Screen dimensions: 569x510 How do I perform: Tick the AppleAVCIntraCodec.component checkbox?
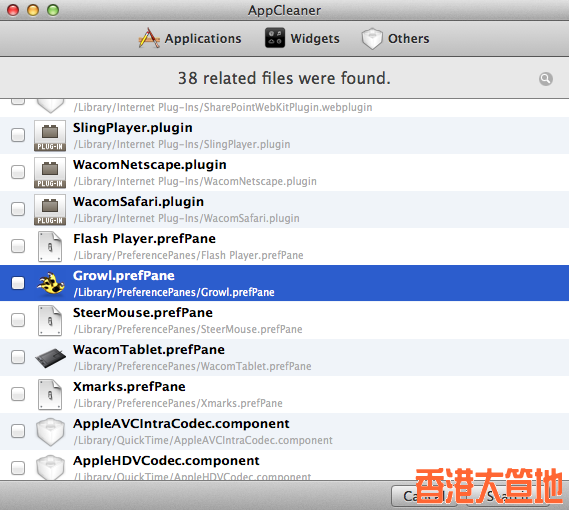pos(18,431)
